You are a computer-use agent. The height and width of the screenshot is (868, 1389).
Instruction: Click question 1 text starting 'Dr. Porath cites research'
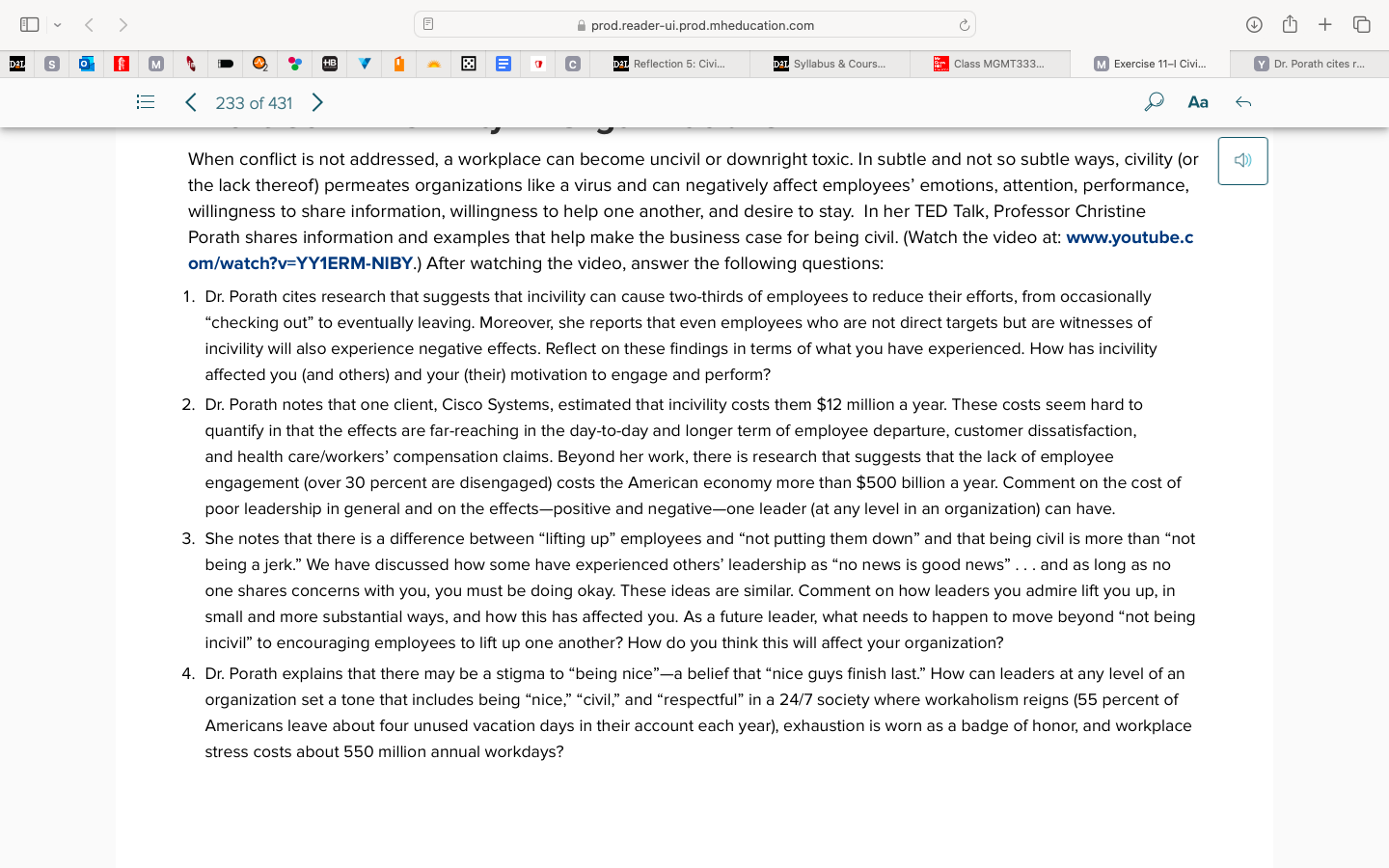click(x=681, y=336)
